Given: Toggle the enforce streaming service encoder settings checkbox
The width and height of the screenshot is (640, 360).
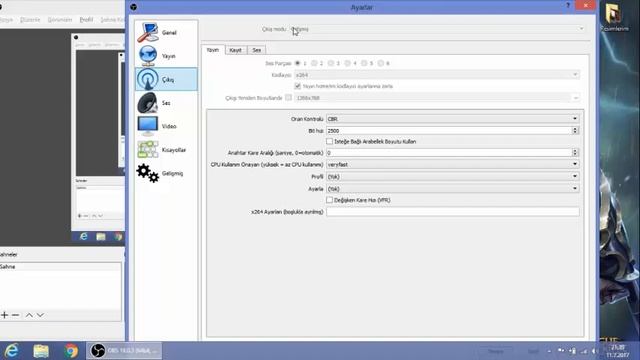Looking at the screenshot, I should click(x=298, y=86).
